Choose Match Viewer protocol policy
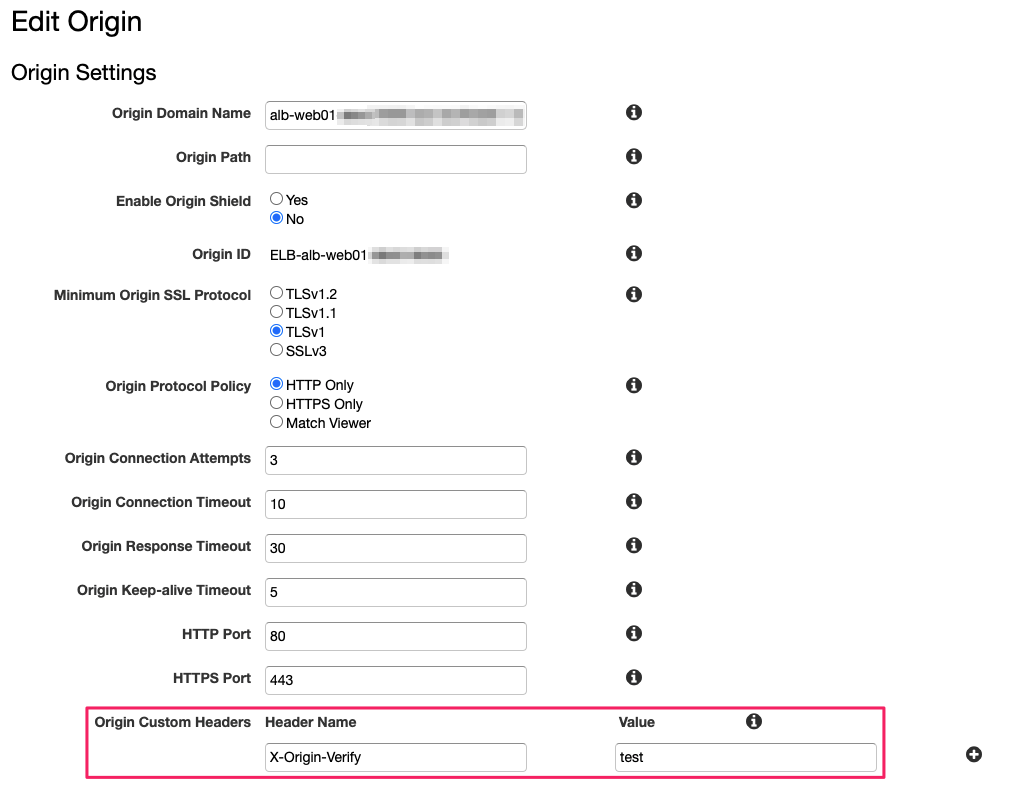 pyautogui.click(x=275, y=422)
